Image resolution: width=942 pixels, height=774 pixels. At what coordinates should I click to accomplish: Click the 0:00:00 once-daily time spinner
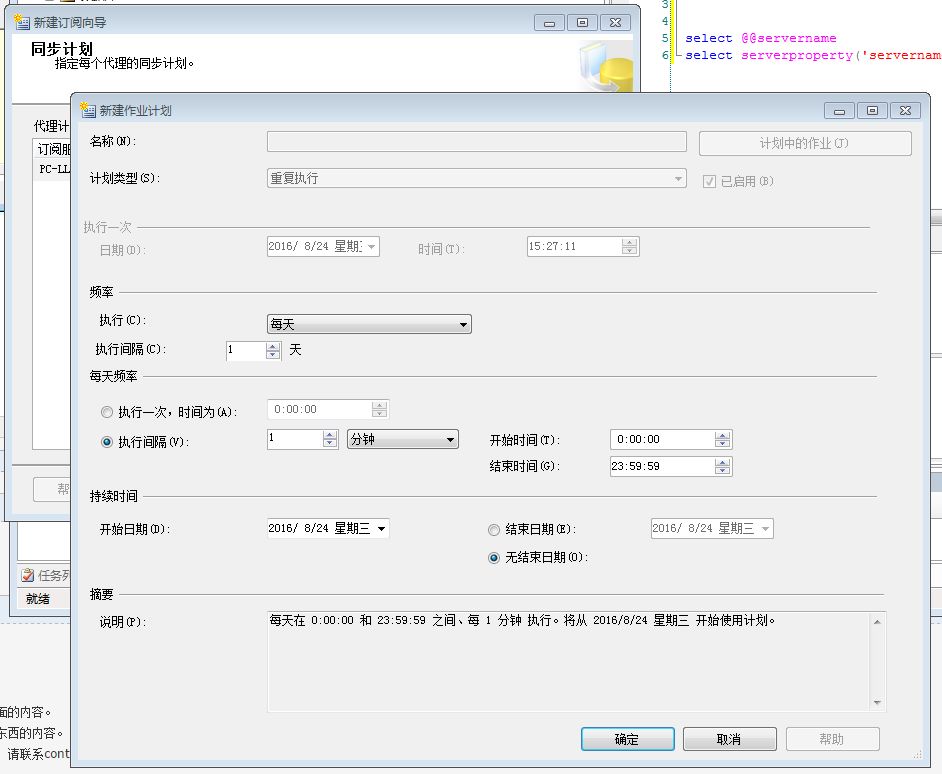379,410
